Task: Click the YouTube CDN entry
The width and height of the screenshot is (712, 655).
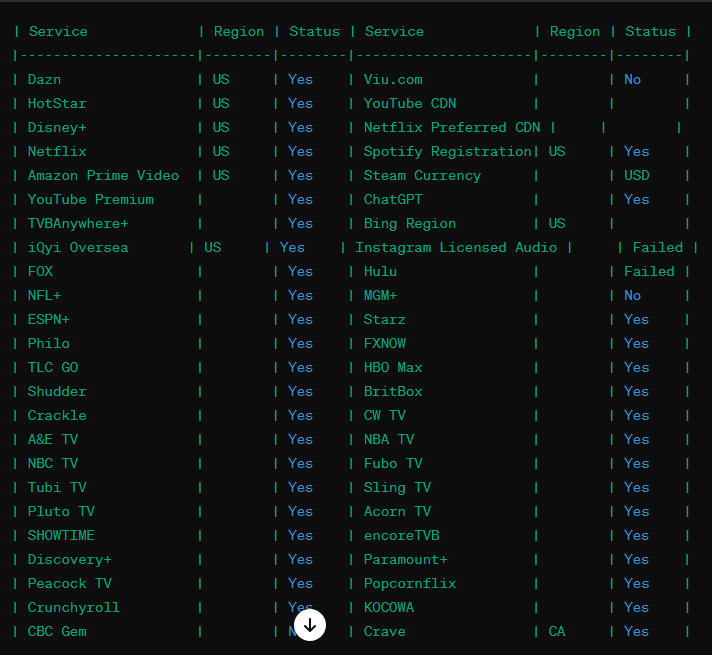Action: point(410,104)
